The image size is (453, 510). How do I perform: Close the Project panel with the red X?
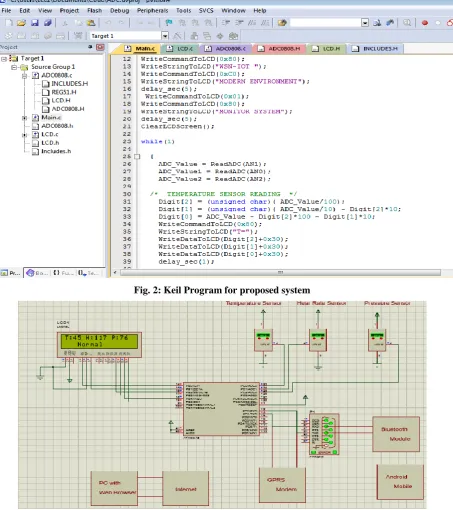click(x=100, y=47)
